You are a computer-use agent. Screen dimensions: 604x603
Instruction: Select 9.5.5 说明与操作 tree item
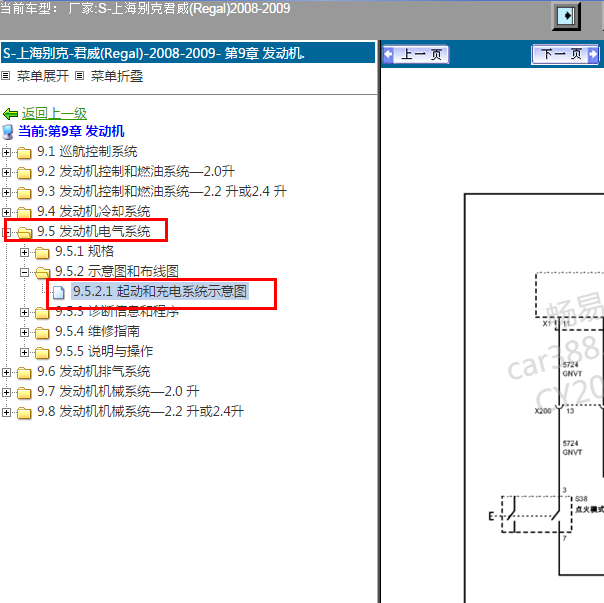coord(104,352)
